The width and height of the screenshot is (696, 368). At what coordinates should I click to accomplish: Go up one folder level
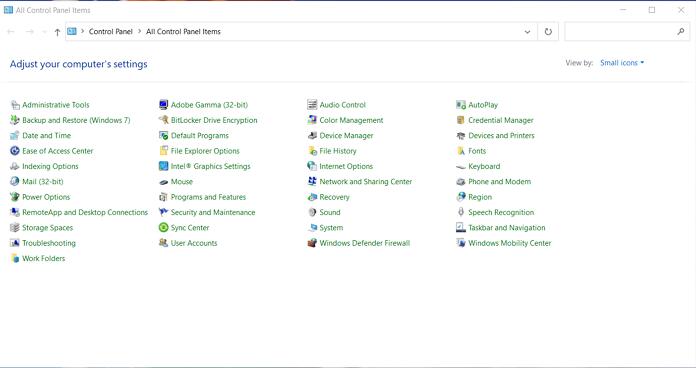pyautogui.click(x=57, y=32)
